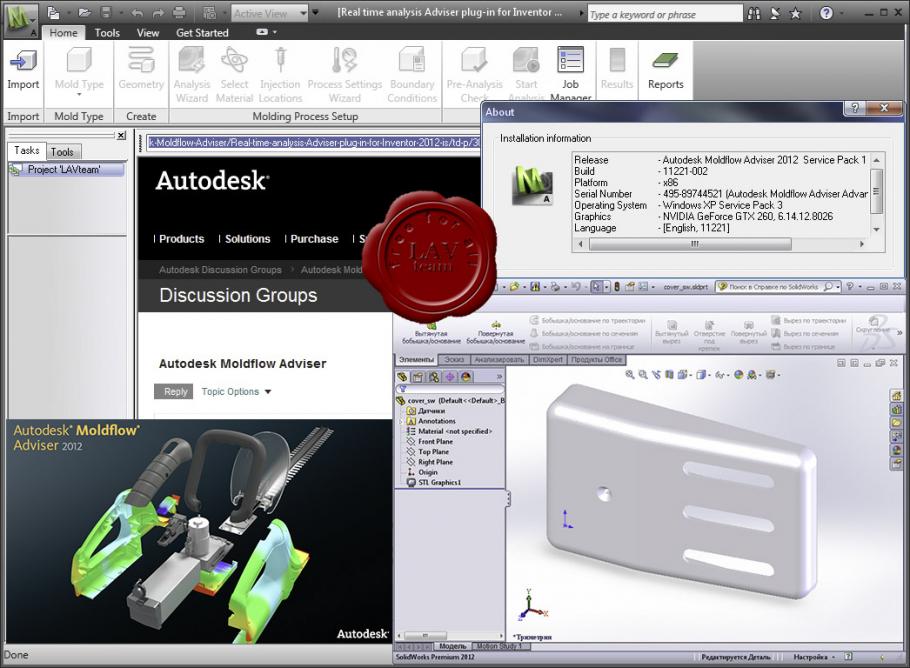Expand the Topic Options dropdown
910x668 pixels.
(236, 392)
